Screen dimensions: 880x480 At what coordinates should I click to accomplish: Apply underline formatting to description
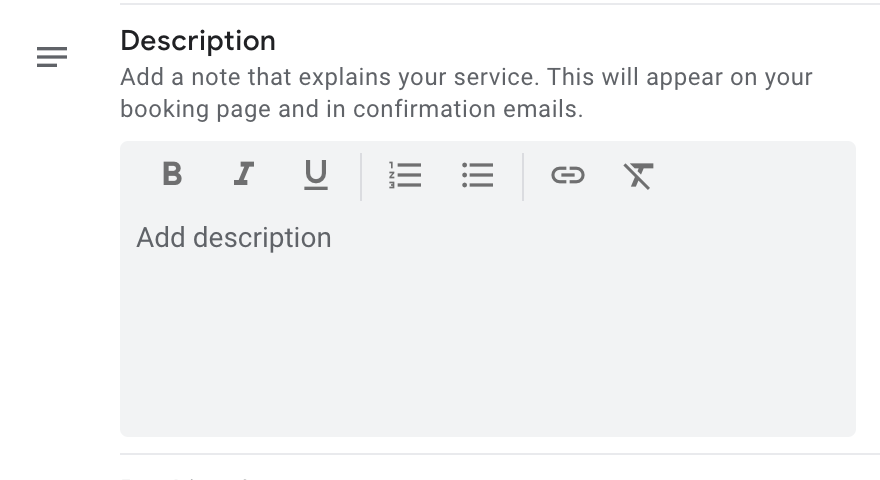(x=315, y=175)
